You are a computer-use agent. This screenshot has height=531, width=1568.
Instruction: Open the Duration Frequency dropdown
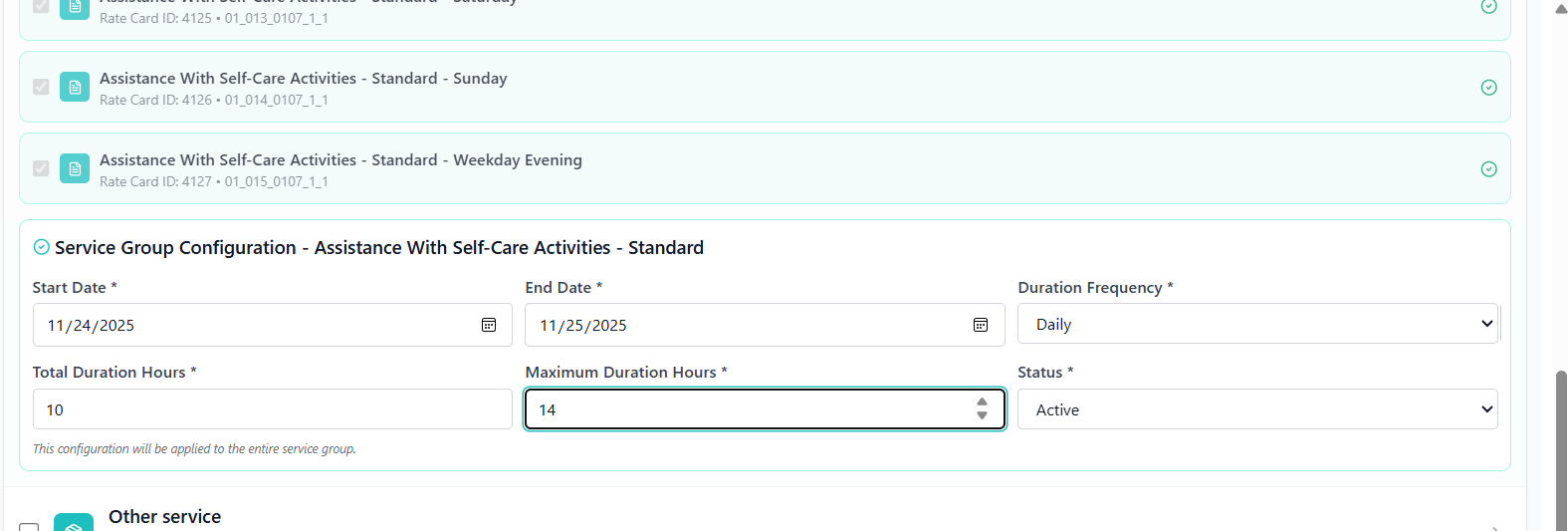pyautogui.click(x=1257, y=324)
